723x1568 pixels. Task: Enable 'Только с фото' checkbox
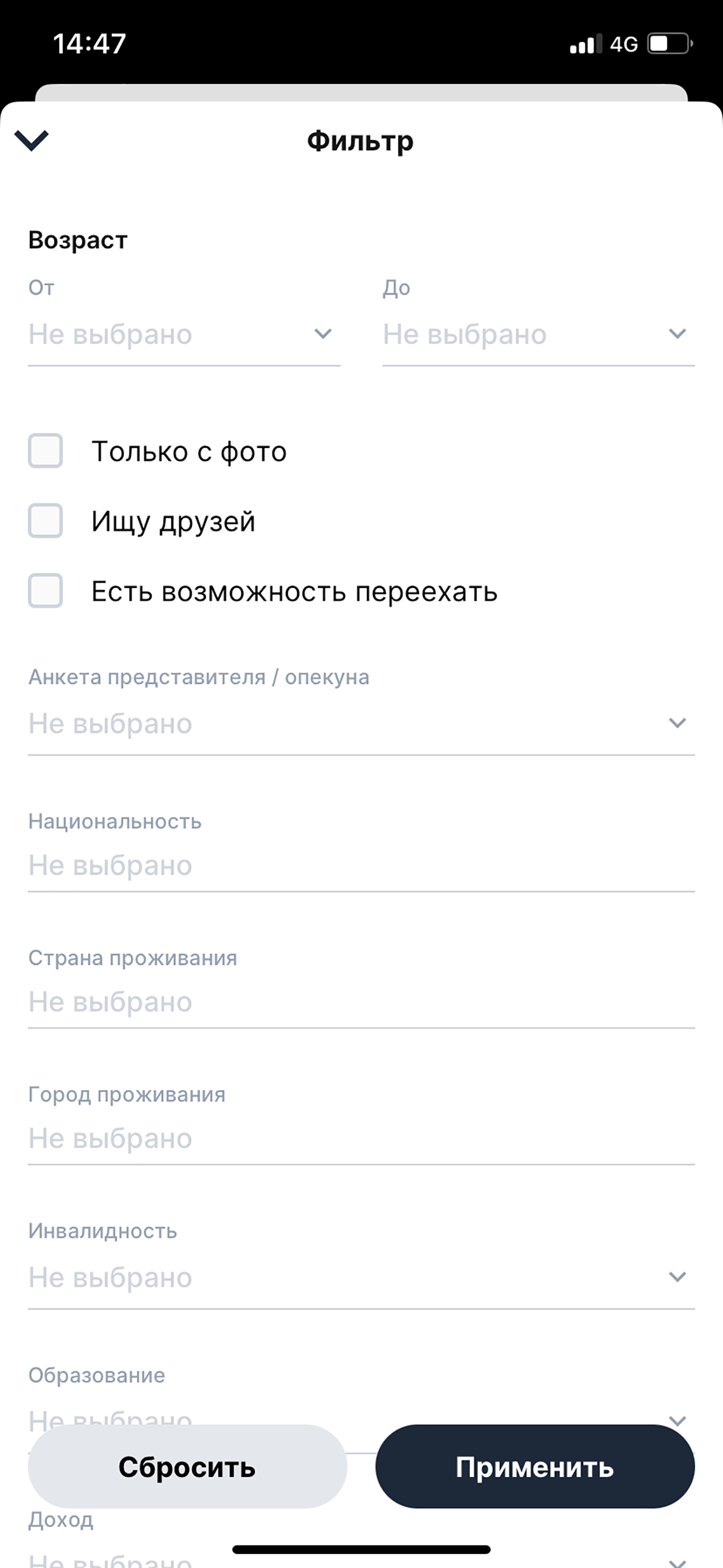click(45, 450)
